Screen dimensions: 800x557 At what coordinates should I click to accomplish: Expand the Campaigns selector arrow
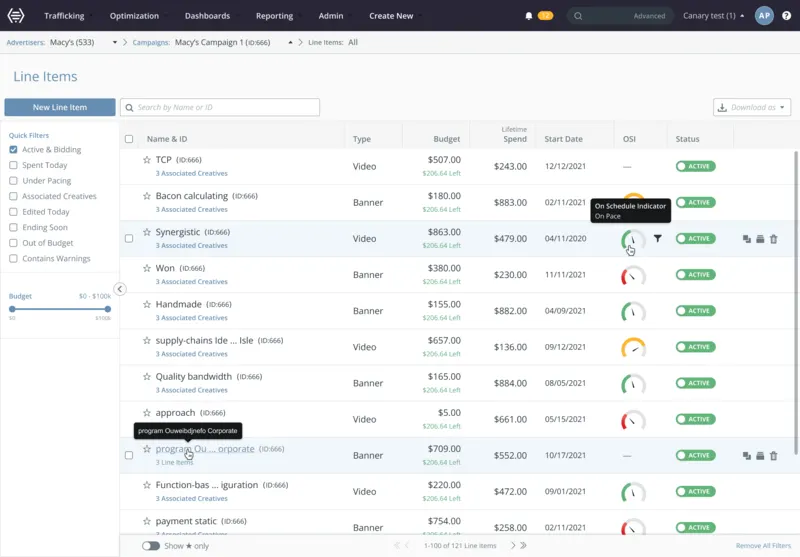click(290, 42)
